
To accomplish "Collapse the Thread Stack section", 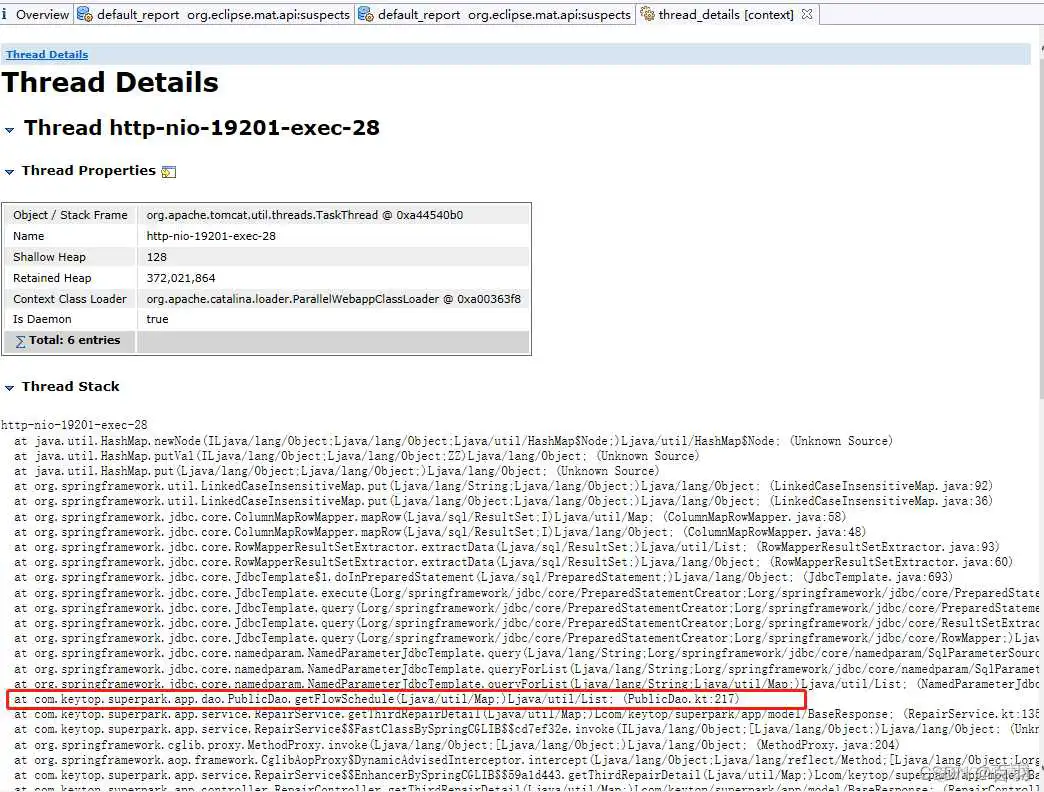I will (x=10, y=388).
